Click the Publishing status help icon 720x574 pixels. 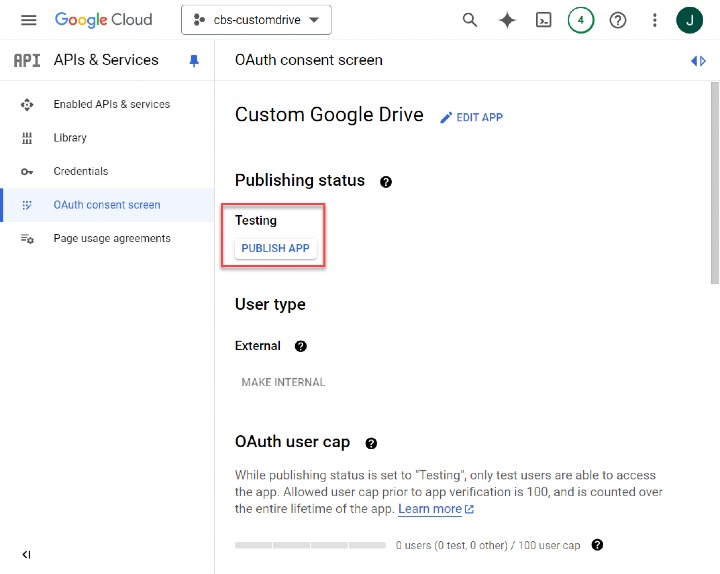click(x=386, y=182)
